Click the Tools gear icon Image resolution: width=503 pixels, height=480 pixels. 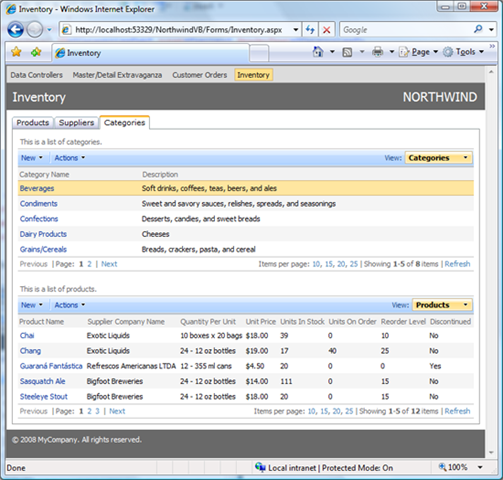[x=448, y=52]
